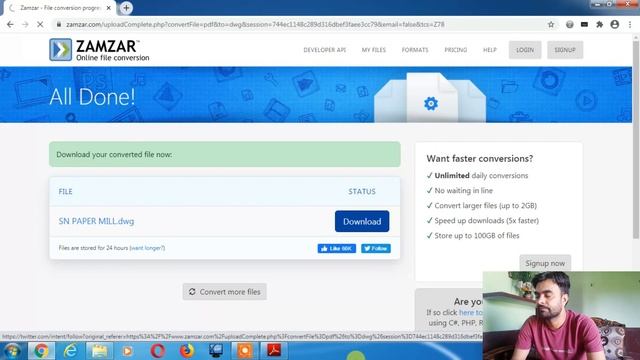Open a new browser tab

(126, 8)
